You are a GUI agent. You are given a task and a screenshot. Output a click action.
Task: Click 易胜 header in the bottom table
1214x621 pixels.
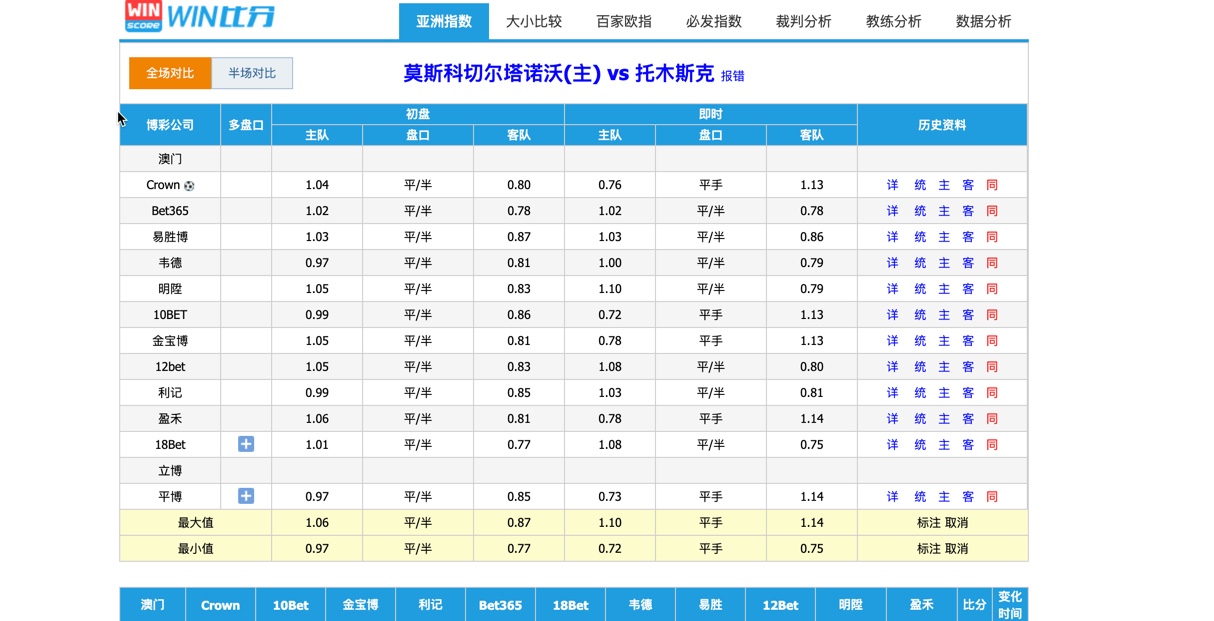710,605
